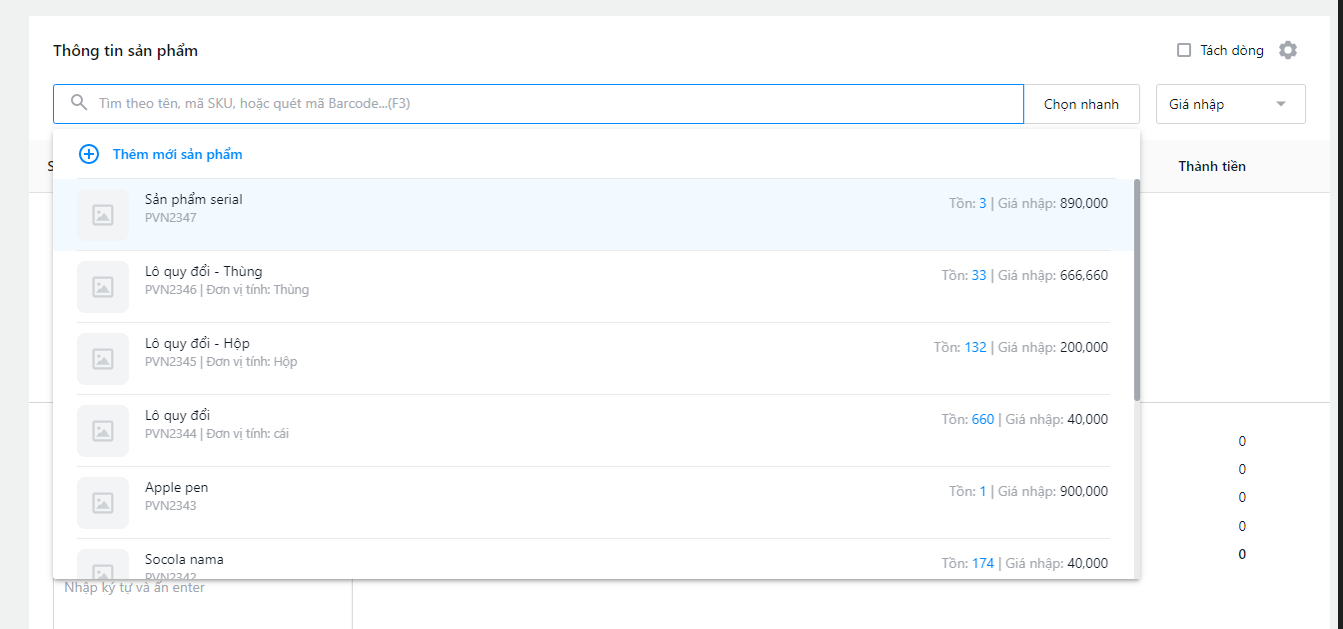Enable the Tách dòng checkbox
The image size is (1343, 629).
pos(1184,50)
